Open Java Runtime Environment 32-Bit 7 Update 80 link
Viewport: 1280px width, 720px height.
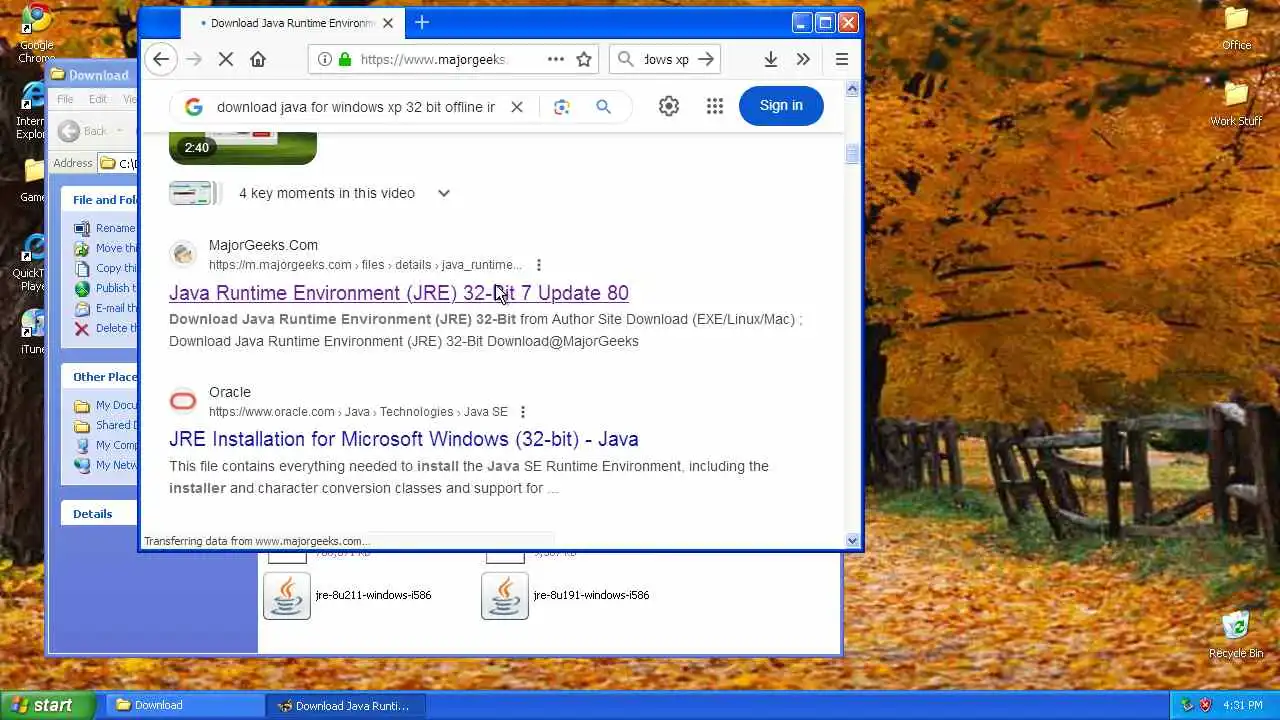[x=399, y=293]
